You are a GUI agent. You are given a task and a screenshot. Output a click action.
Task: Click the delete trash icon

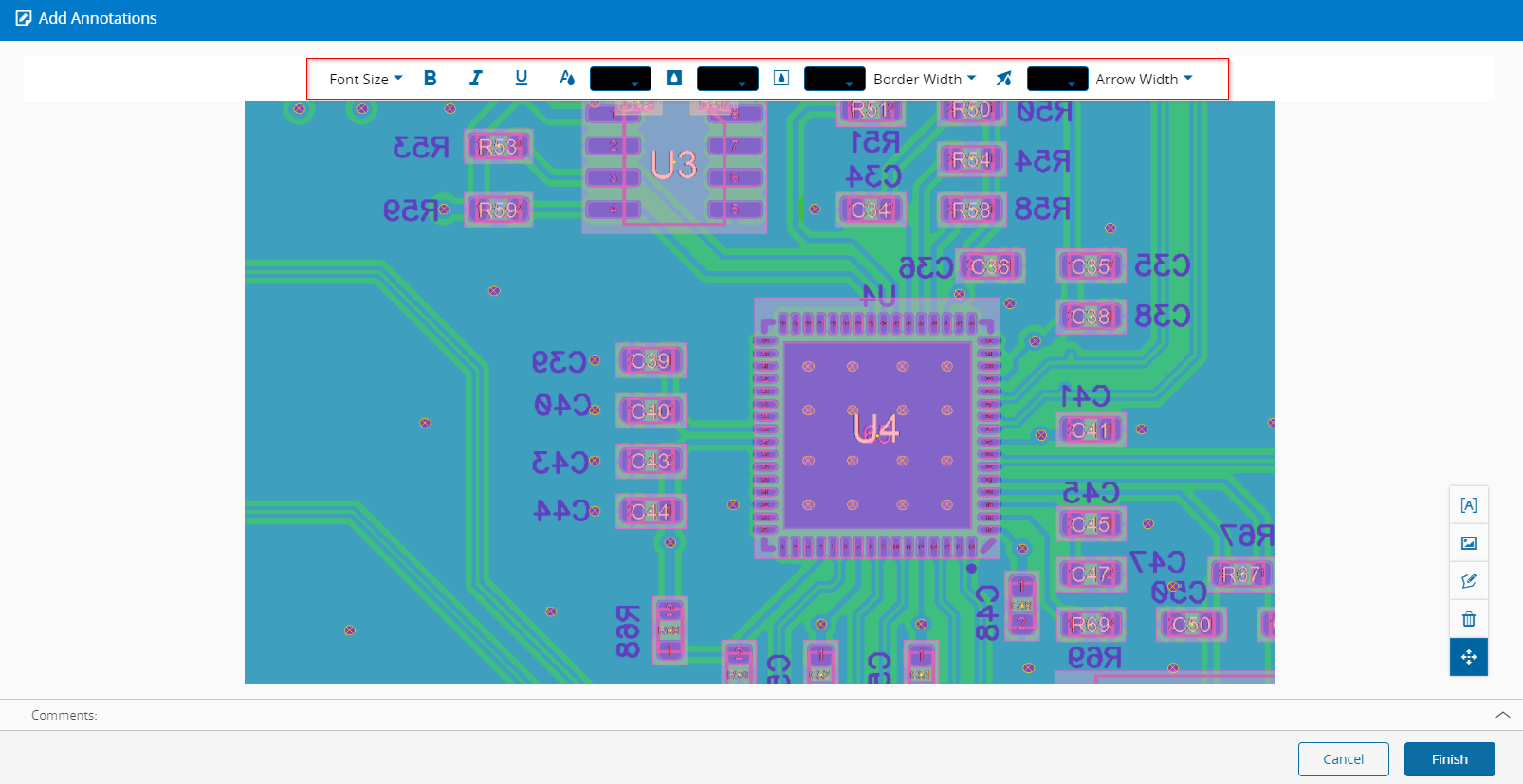1469,619
